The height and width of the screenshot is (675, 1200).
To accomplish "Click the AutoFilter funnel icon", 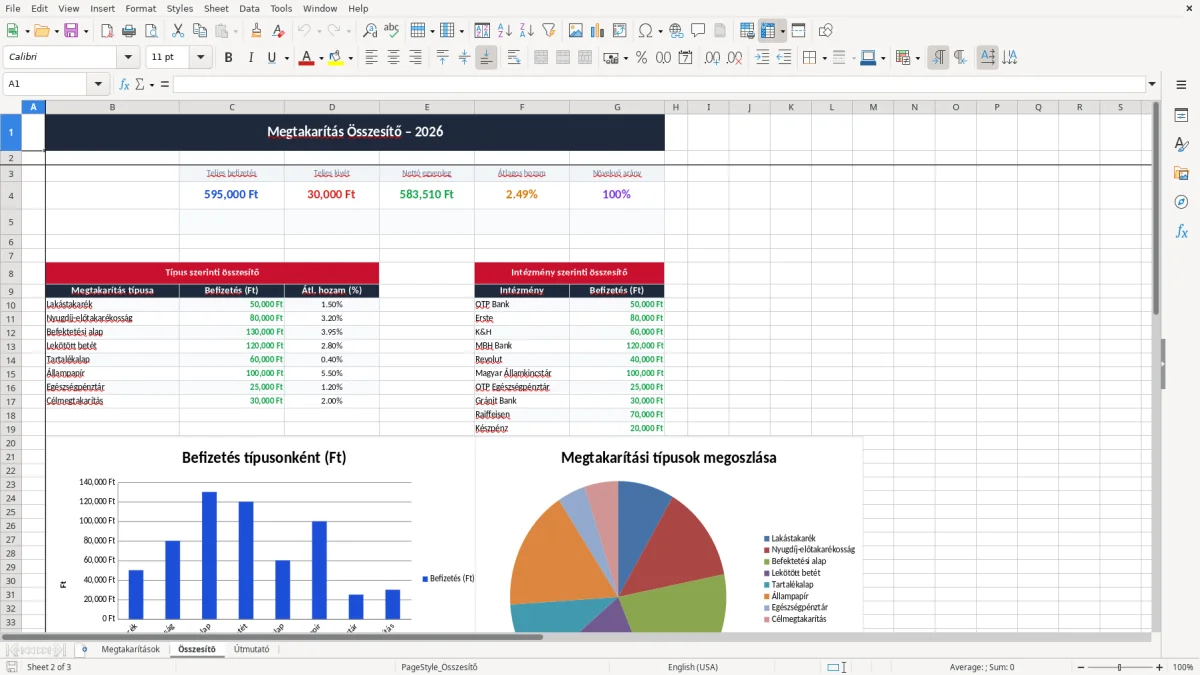I will 549,31.
